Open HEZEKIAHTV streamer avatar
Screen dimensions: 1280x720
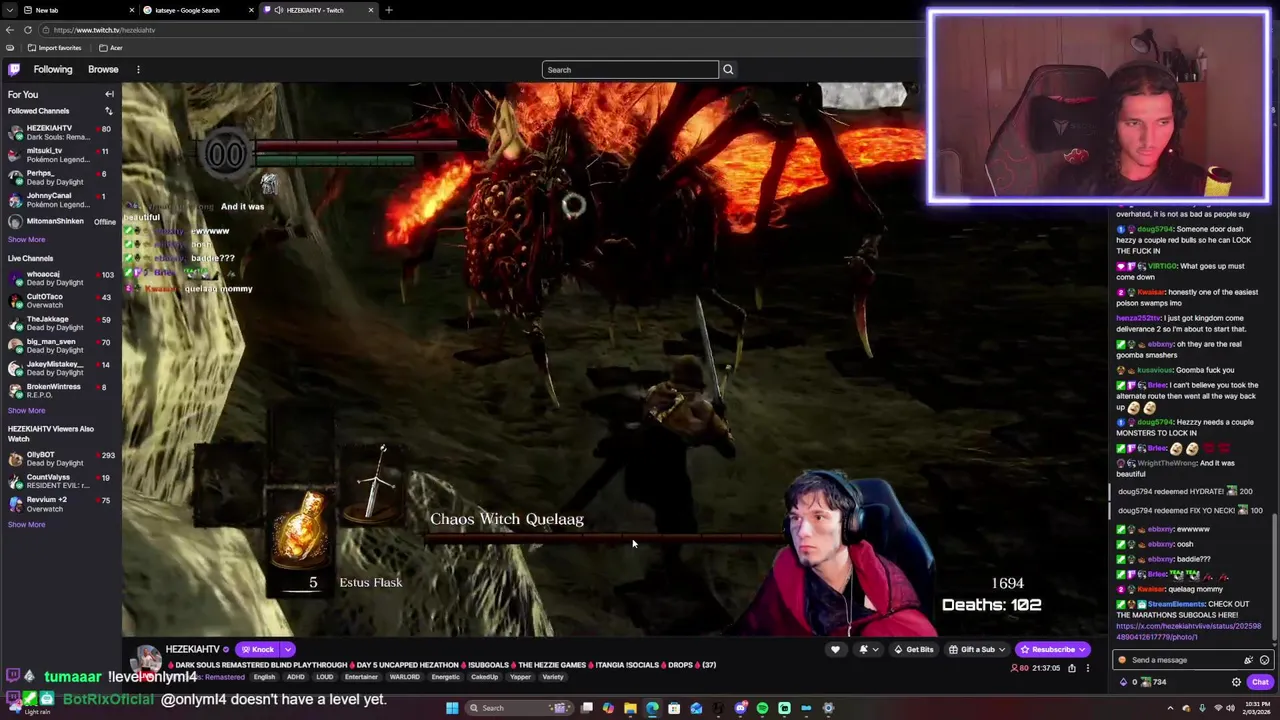pos(148,660)
